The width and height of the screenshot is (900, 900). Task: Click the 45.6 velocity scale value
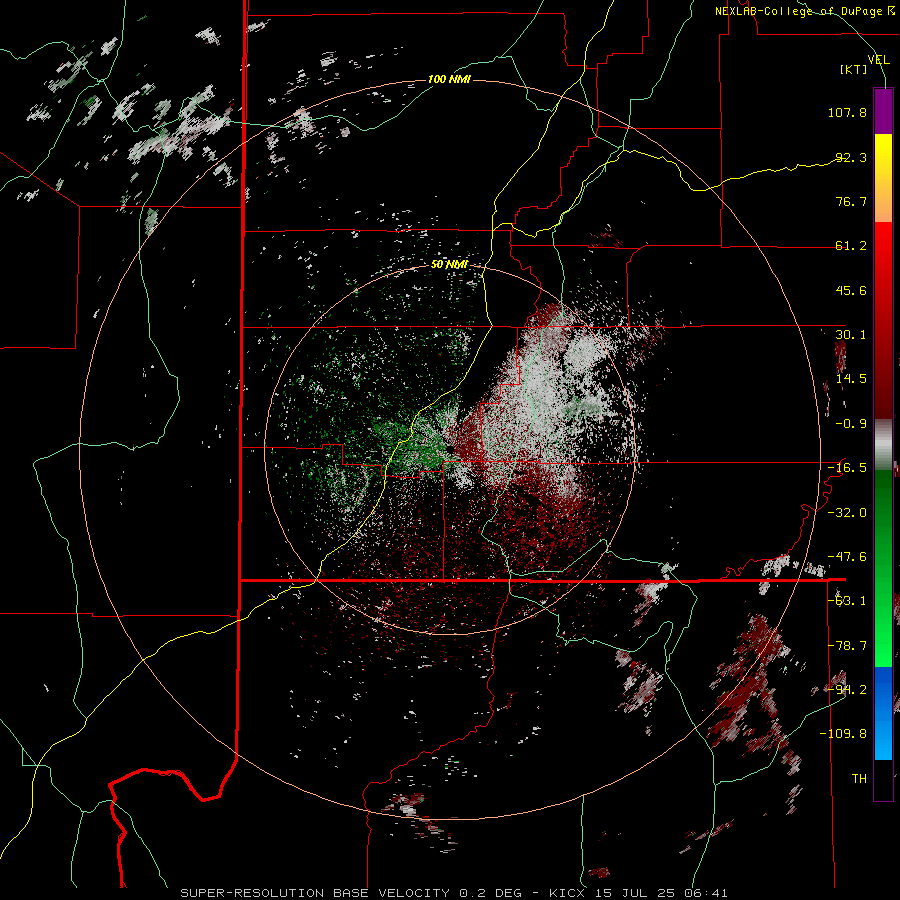[851, 290]
